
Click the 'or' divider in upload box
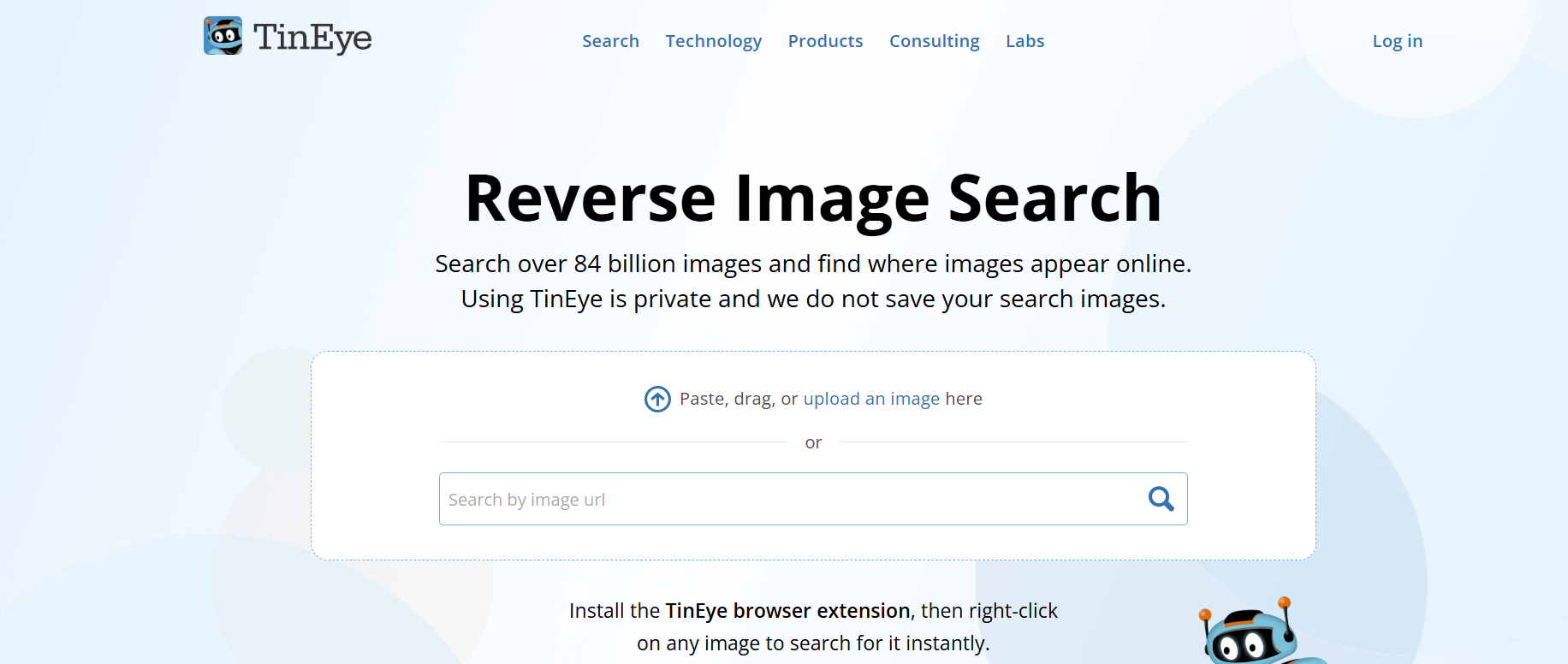click(813, 442)
